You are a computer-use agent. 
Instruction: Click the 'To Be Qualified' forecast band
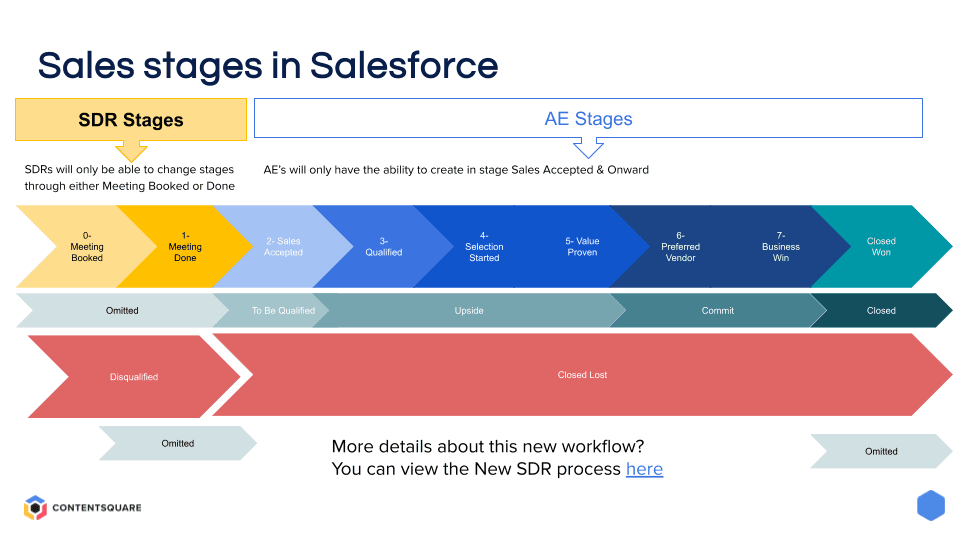[x=283, y=310]
